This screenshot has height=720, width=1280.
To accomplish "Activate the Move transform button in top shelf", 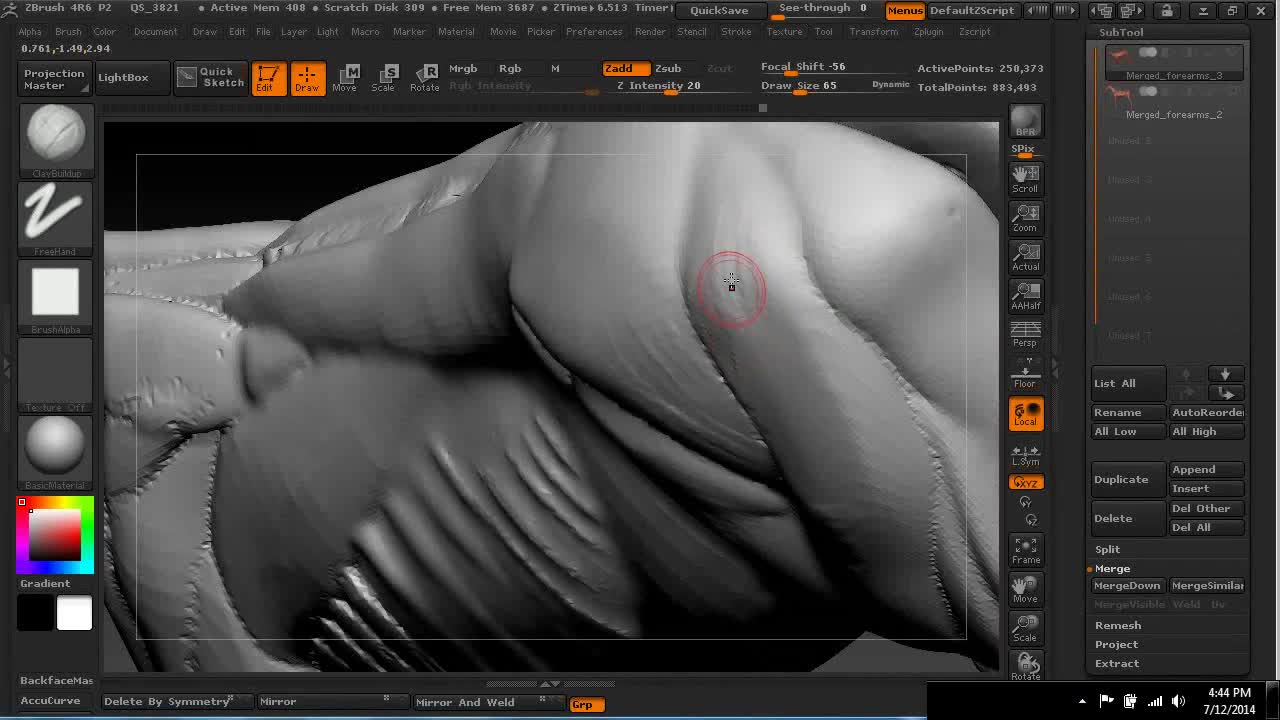I will (x=345, y=78).
